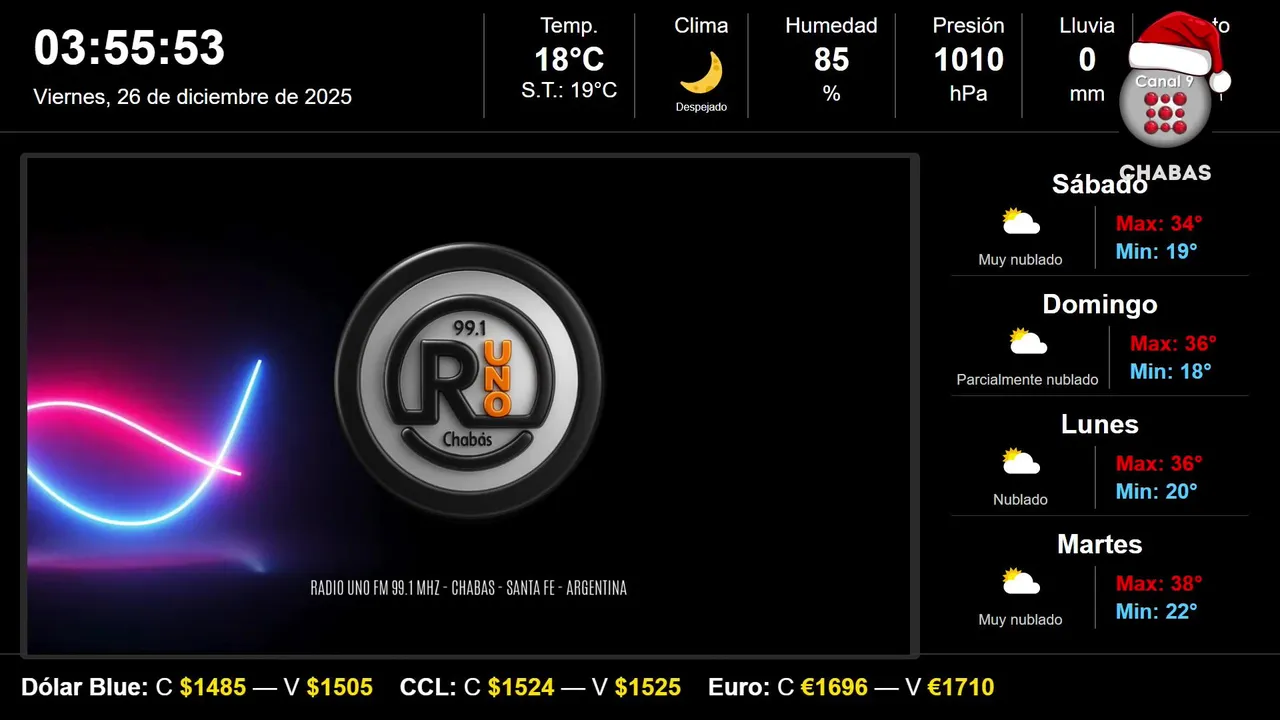Click the Humedad label

[831, 26]
